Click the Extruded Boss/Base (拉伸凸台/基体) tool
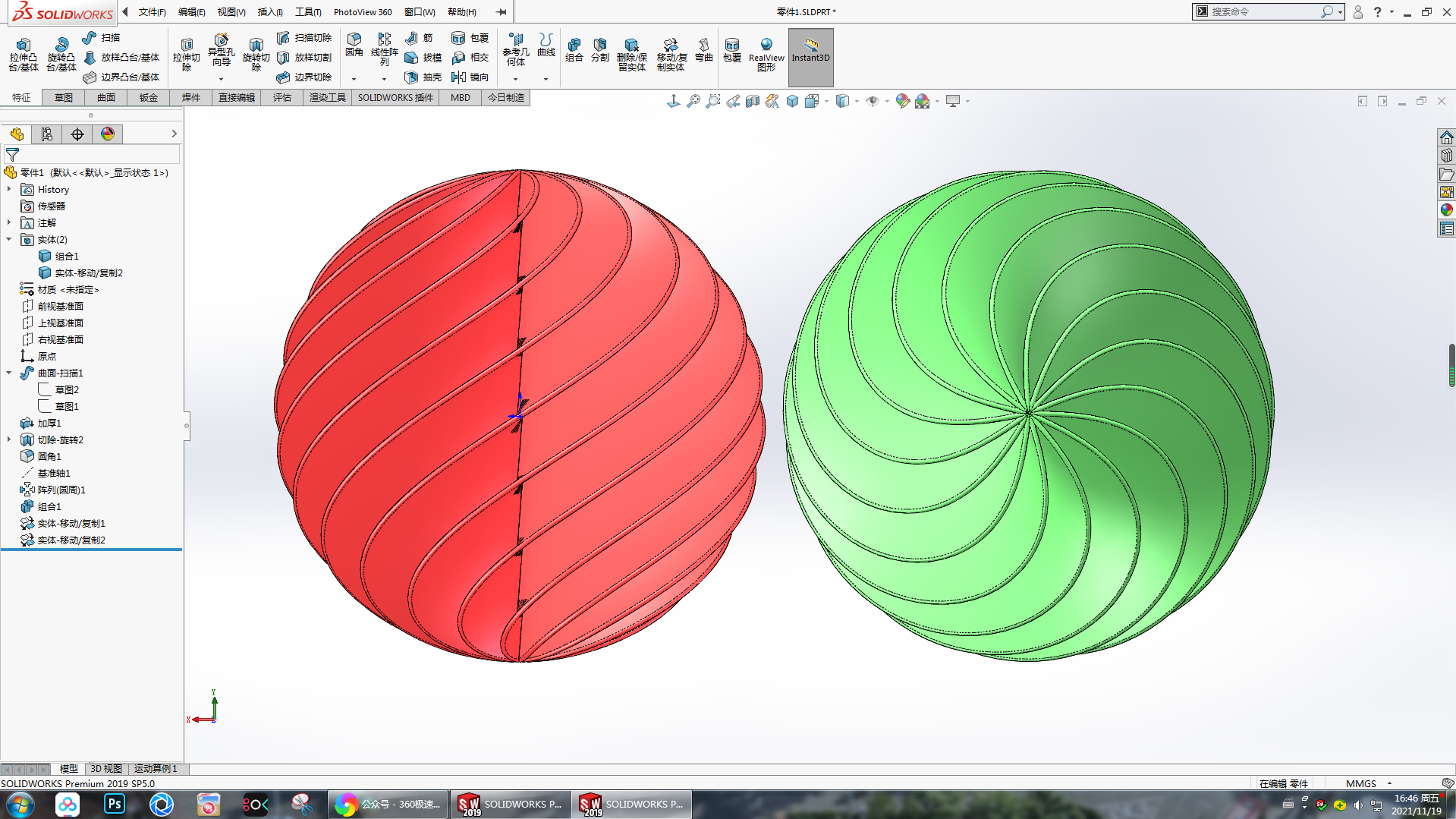1456x819 pixels. (x=24, y=54)
